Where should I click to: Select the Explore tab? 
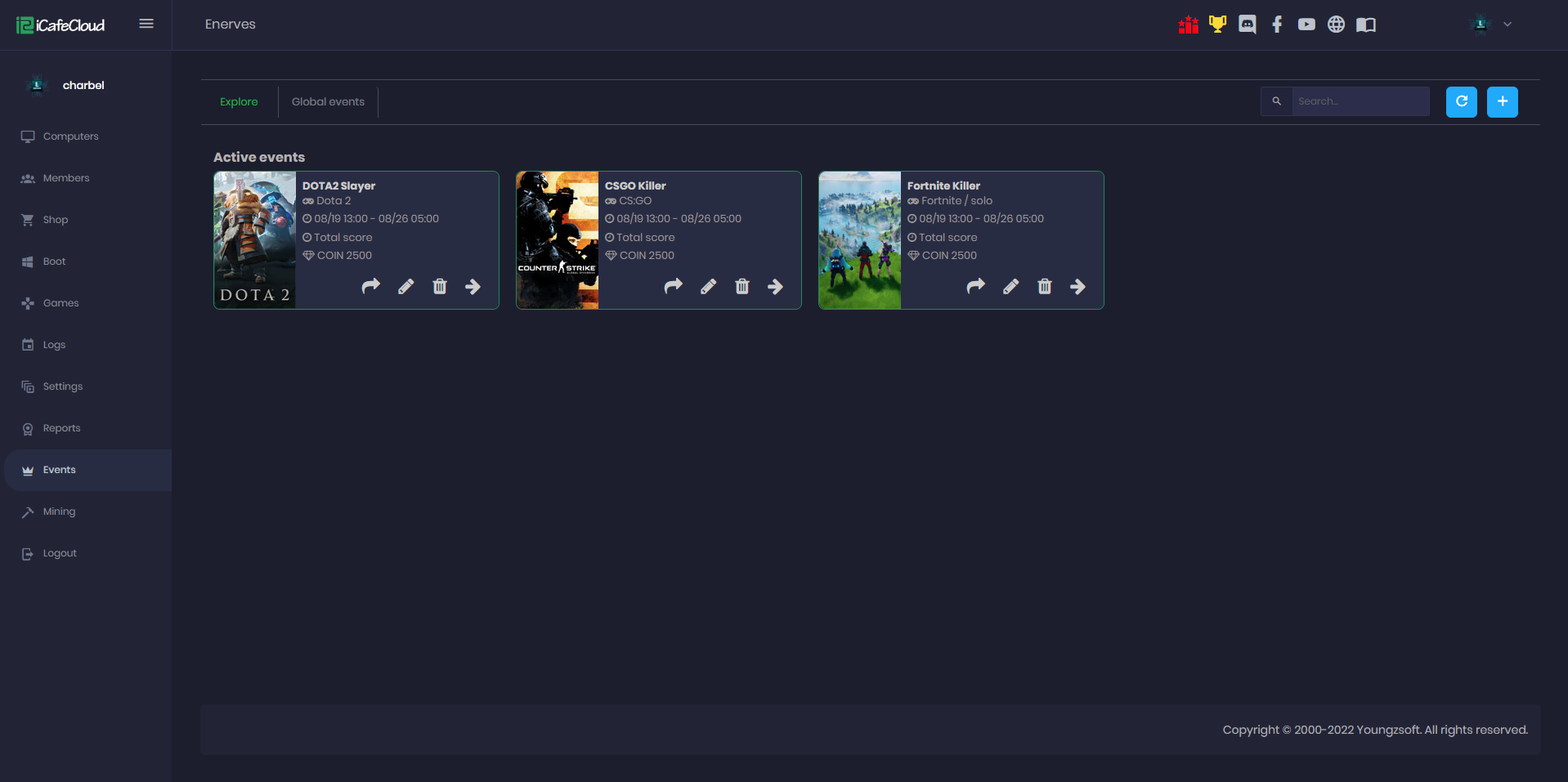(239, 102)
